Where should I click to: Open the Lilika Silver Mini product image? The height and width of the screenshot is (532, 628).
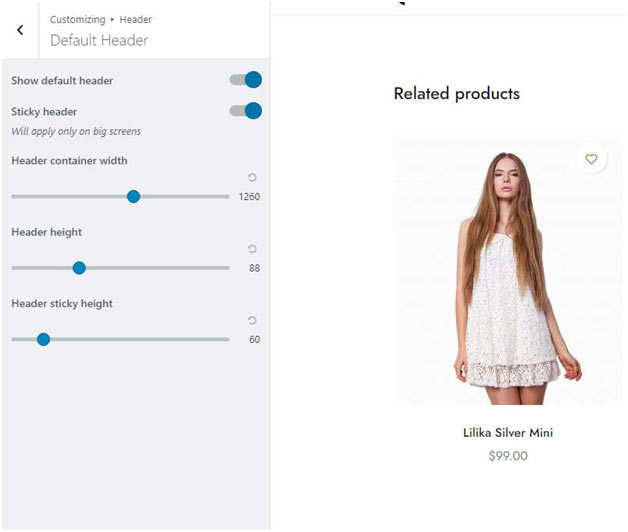508,270
